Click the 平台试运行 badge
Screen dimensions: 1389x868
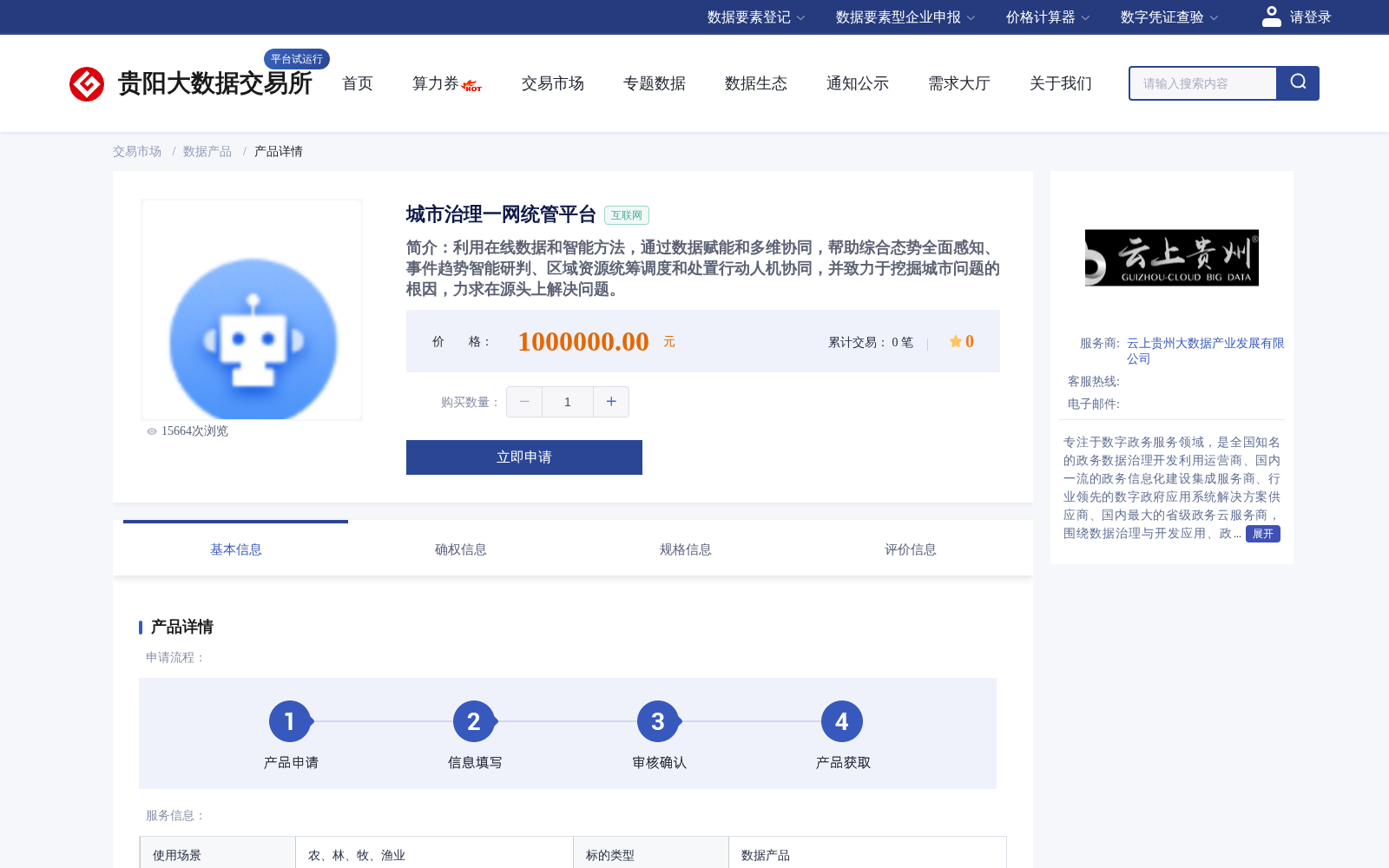click(x=297, y=59)
